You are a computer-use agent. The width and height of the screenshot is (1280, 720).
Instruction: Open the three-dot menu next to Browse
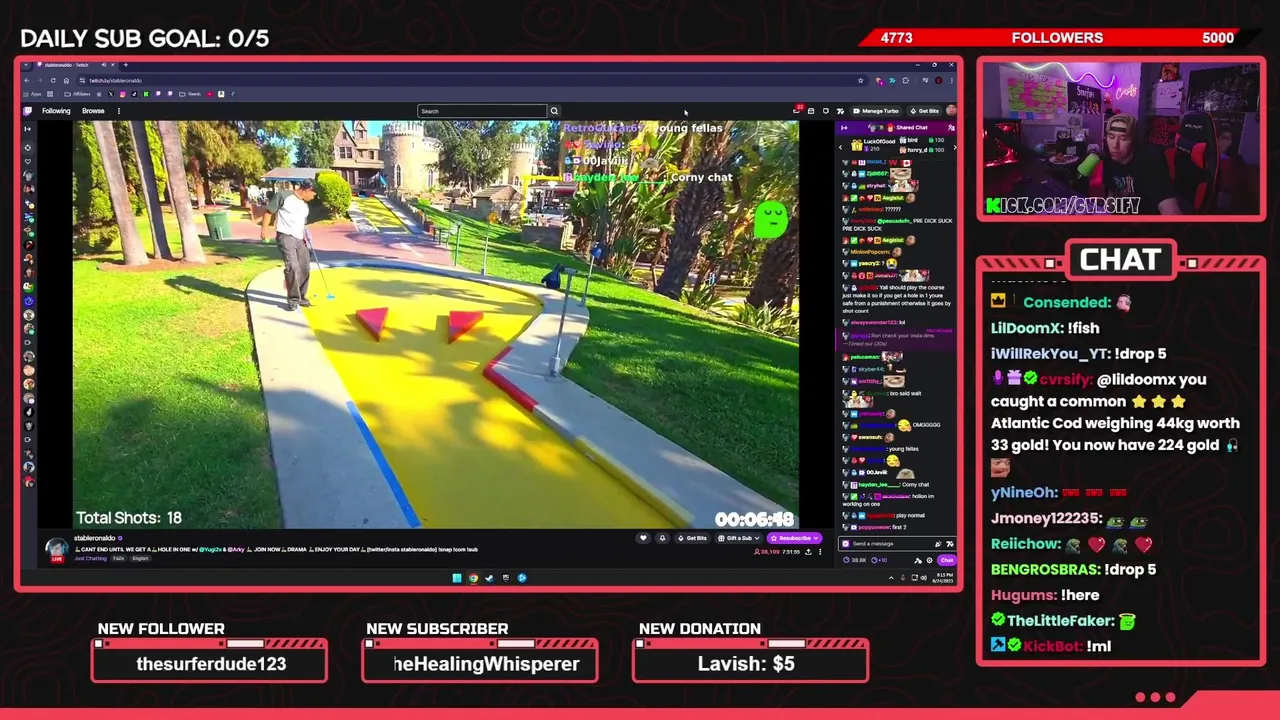[119, 111]
